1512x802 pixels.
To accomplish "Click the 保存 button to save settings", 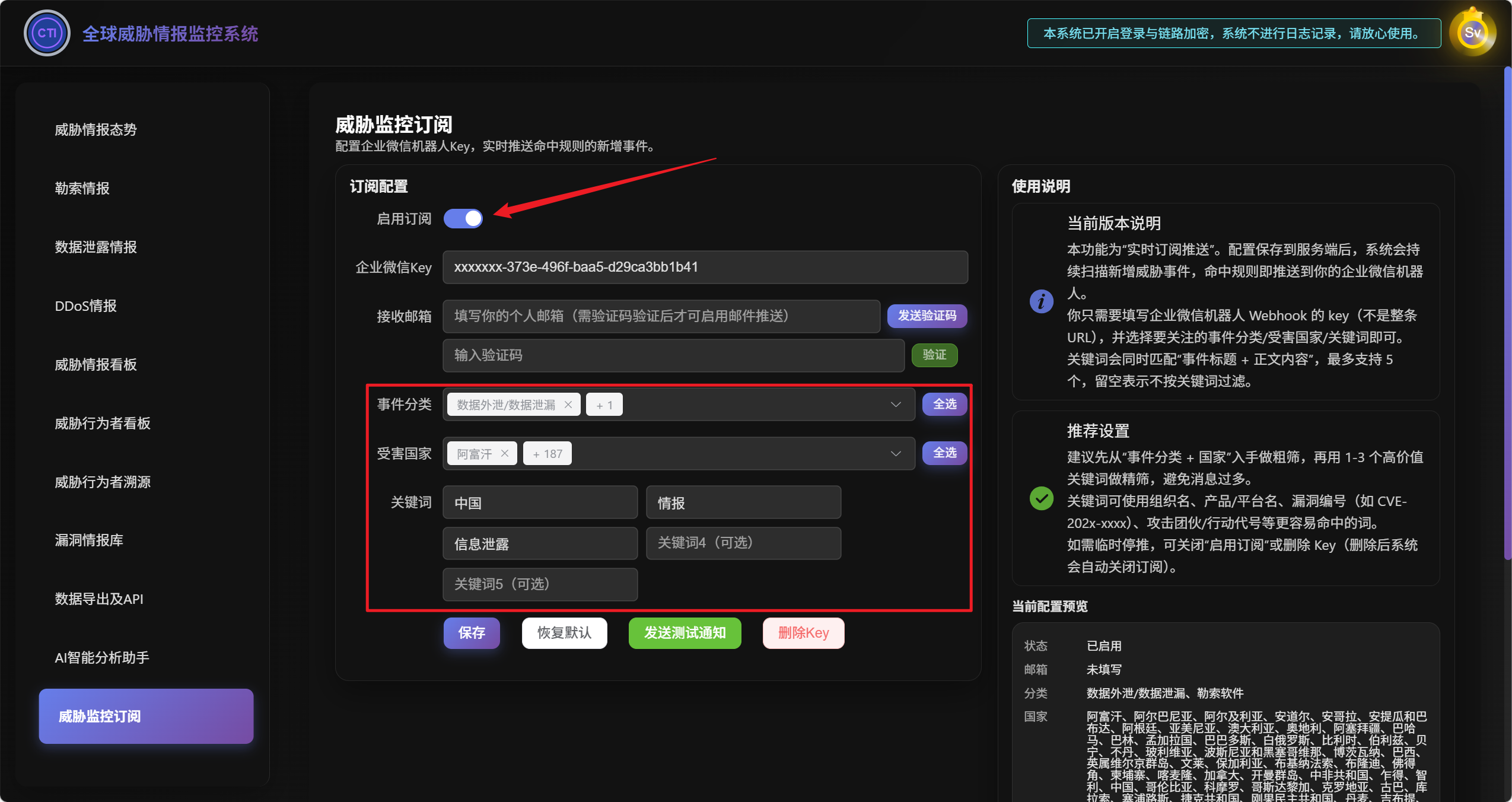I will coord(472,633).
